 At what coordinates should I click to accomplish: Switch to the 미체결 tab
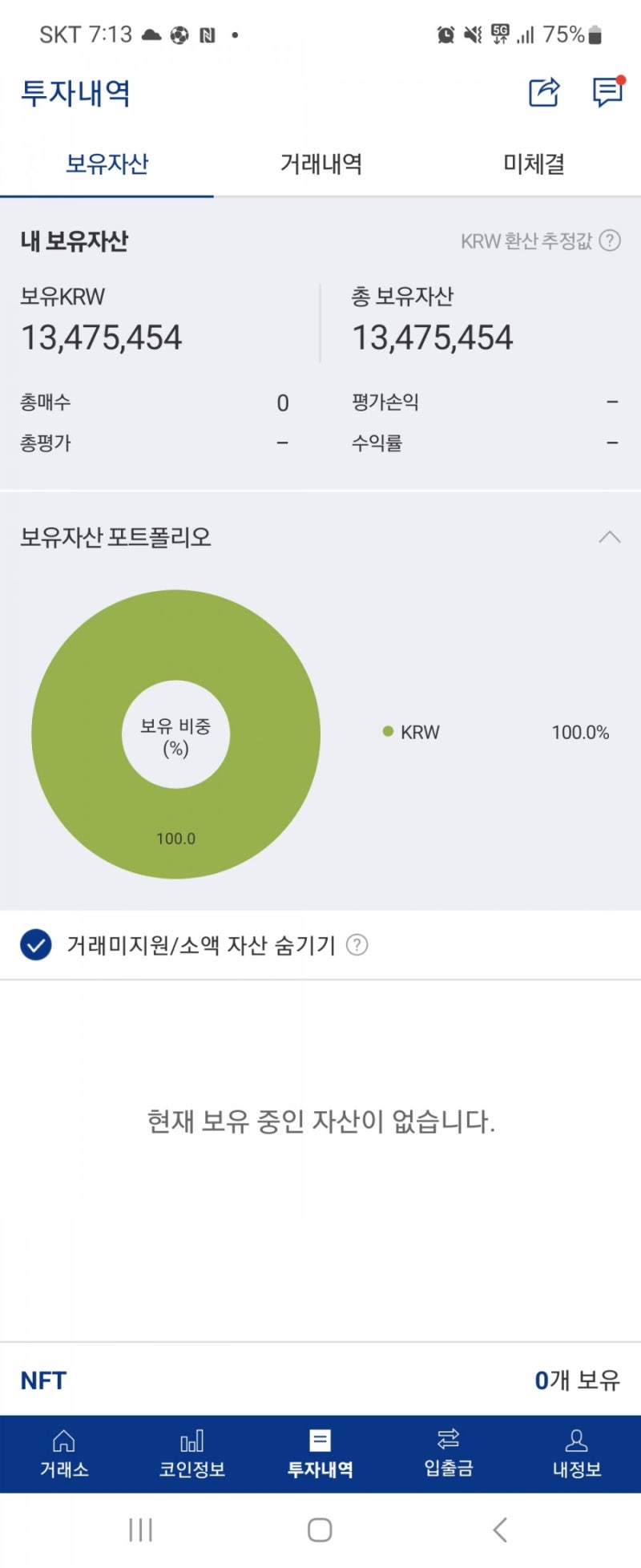coord(534,164)
